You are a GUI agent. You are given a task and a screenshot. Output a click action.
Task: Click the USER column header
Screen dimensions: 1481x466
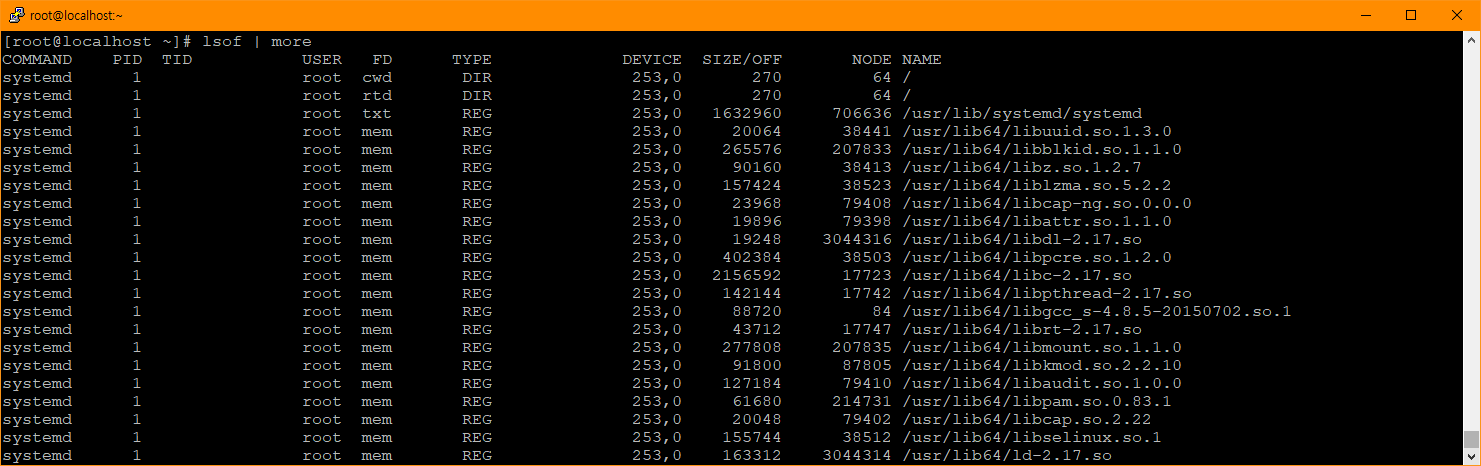coord(322,59)
